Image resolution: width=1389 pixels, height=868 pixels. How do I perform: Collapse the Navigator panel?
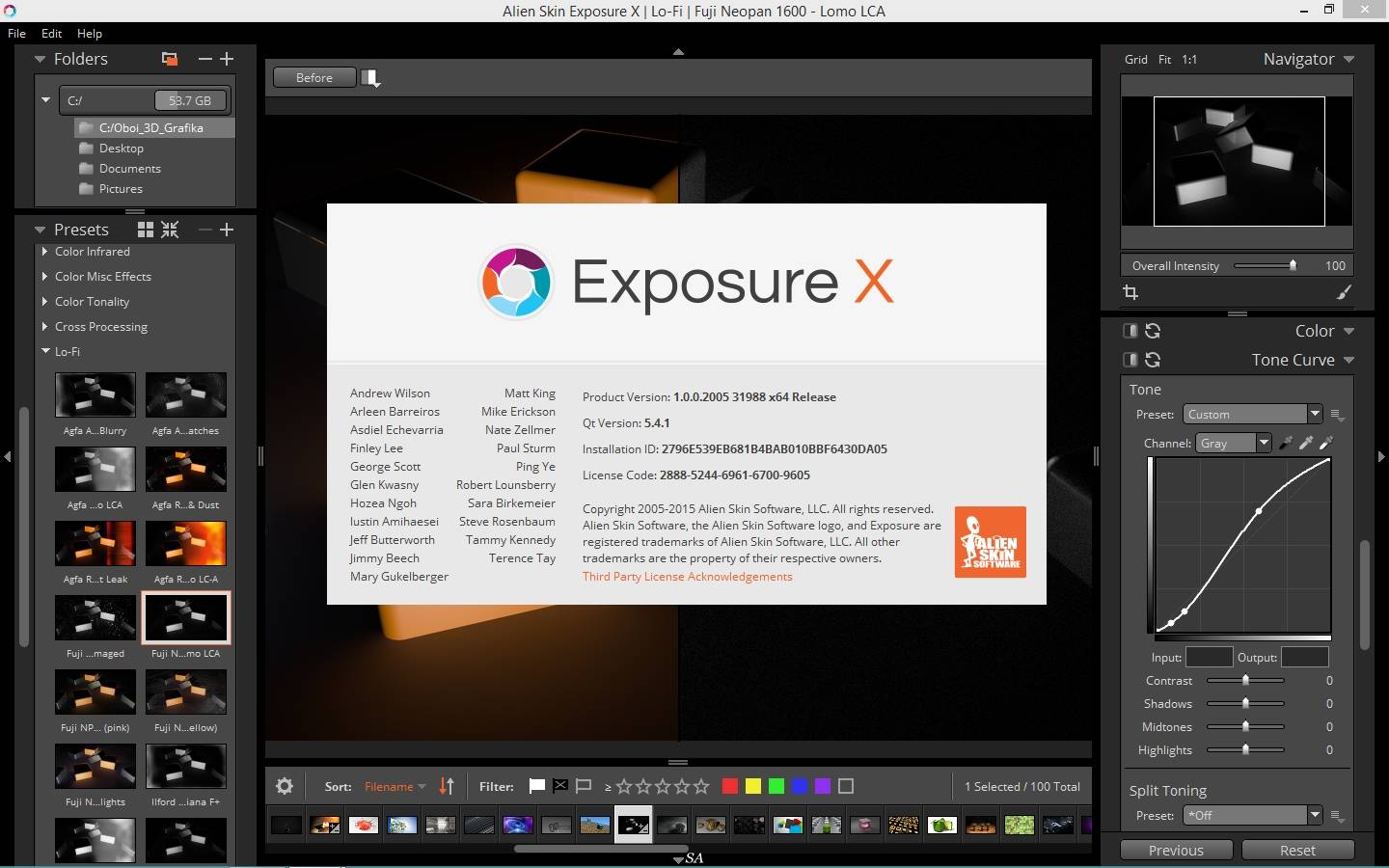(1348, 60)
